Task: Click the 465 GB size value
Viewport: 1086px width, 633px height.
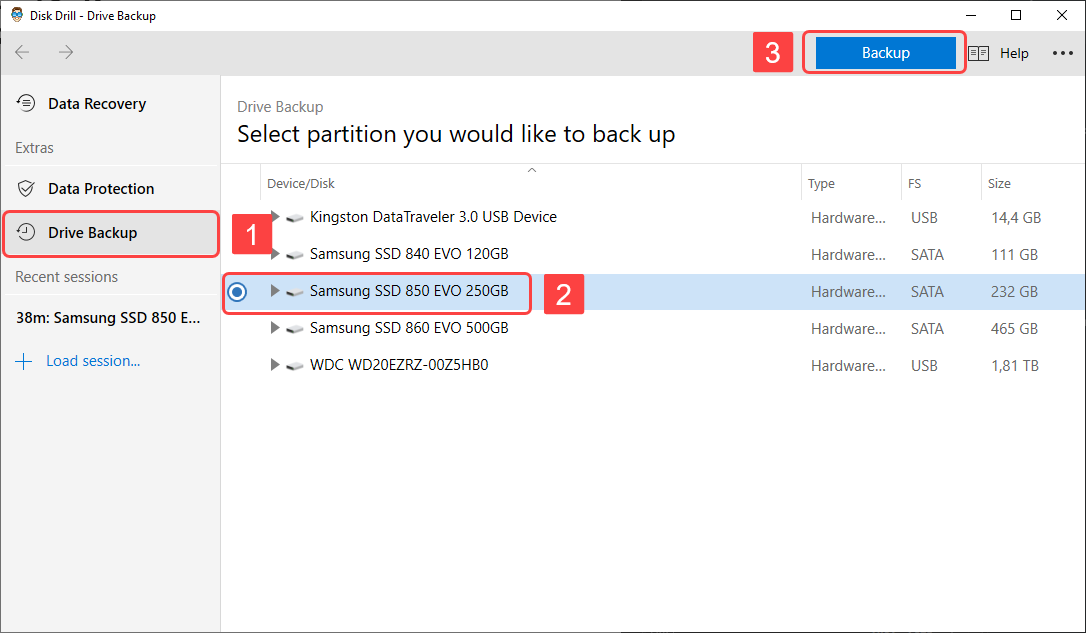Action: pos(1014,329)
